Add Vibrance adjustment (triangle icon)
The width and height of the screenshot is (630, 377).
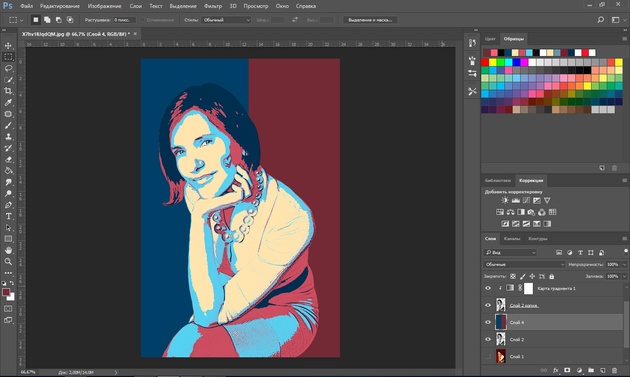(547, 200)
